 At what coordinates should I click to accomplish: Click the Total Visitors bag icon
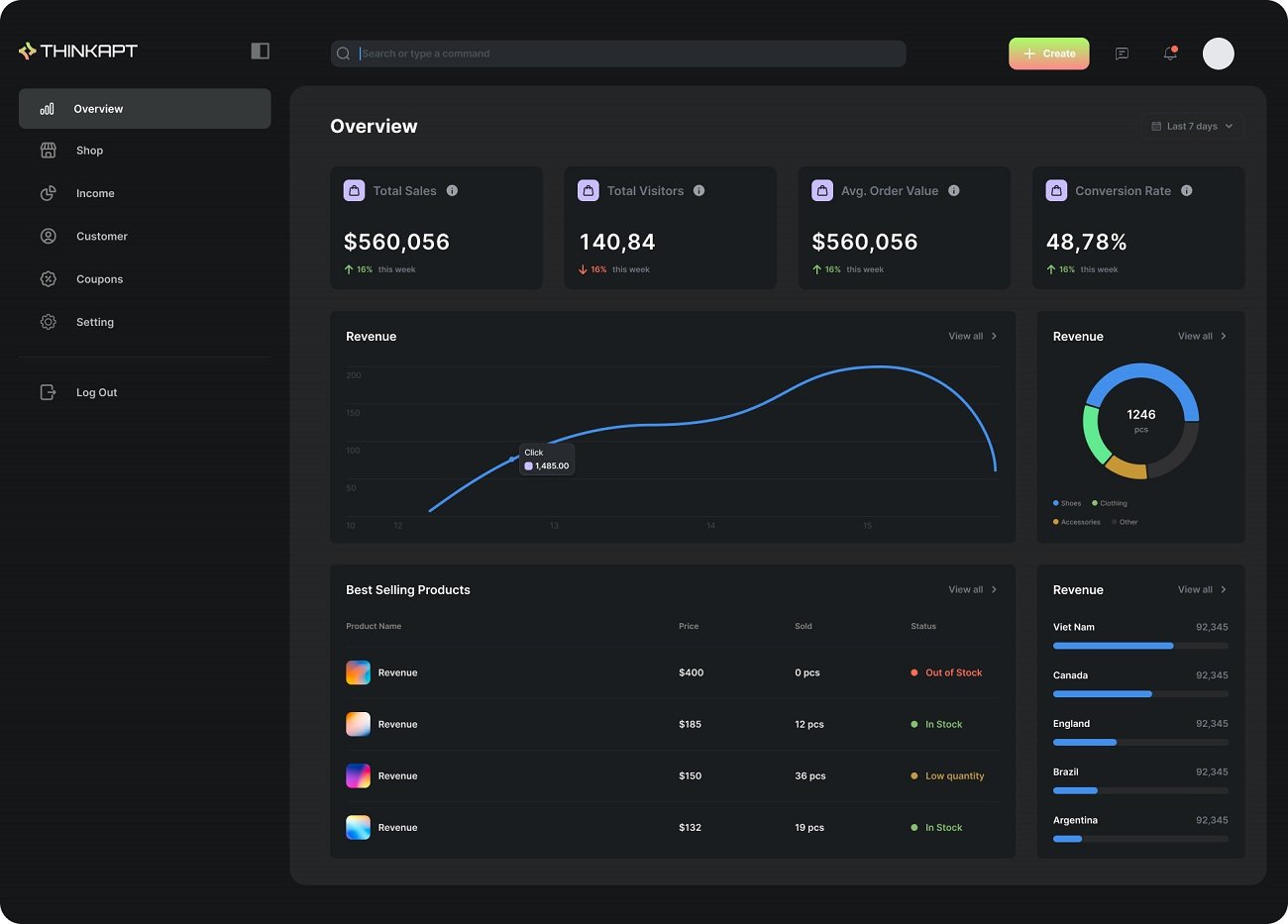pos(589,191)
